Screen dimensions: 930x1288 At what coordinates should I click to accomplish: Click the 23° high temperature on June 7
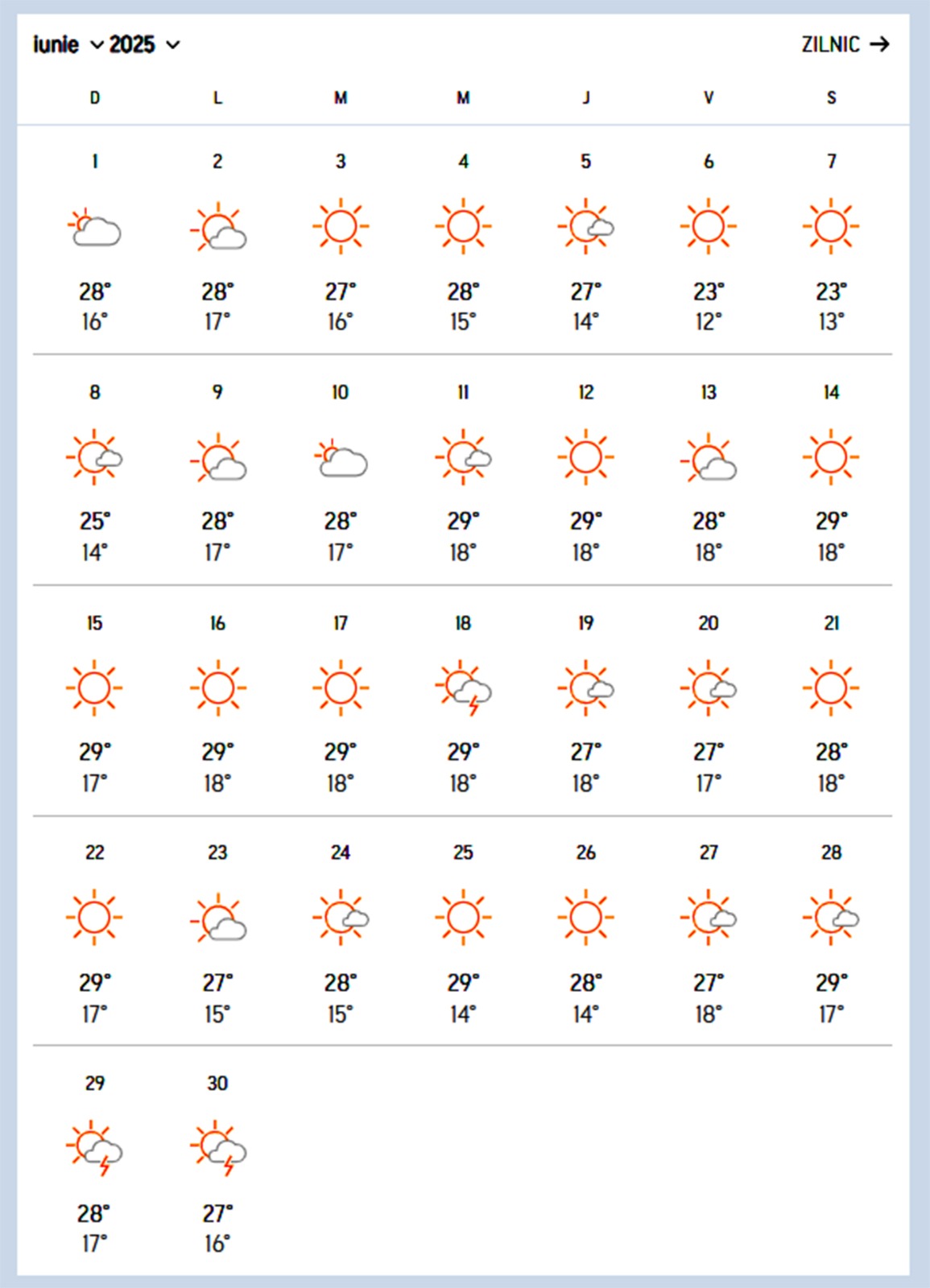click(831, 291)
